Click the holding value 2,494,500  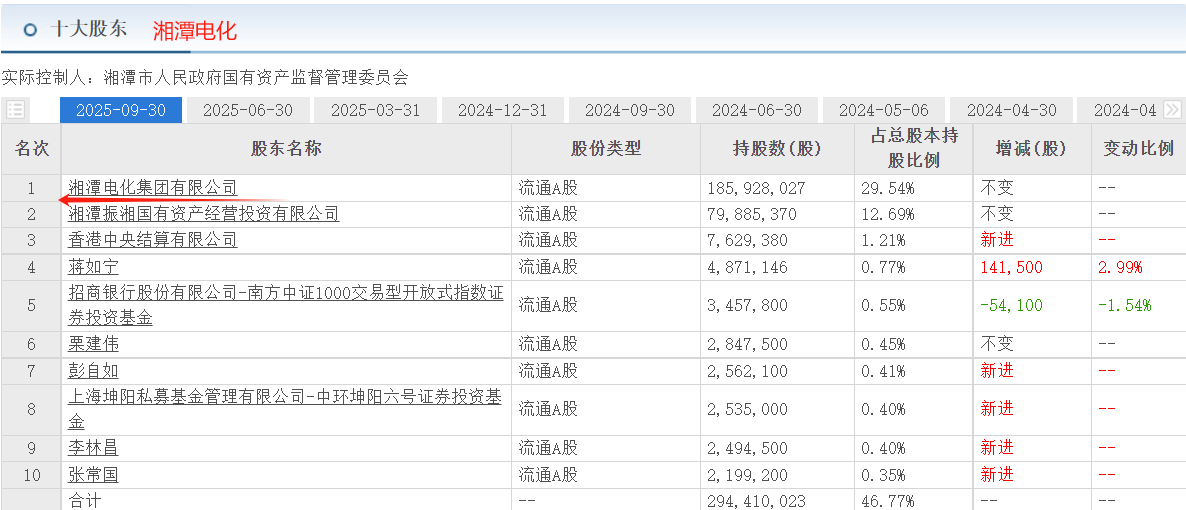[x=747, y=448]
